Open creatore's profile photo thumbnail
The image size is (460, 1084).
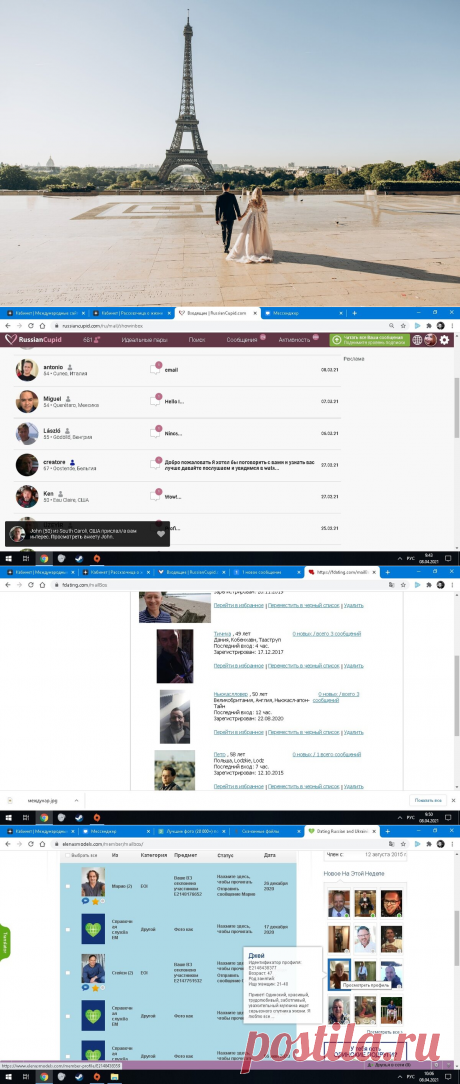click(x=27, y=465)
